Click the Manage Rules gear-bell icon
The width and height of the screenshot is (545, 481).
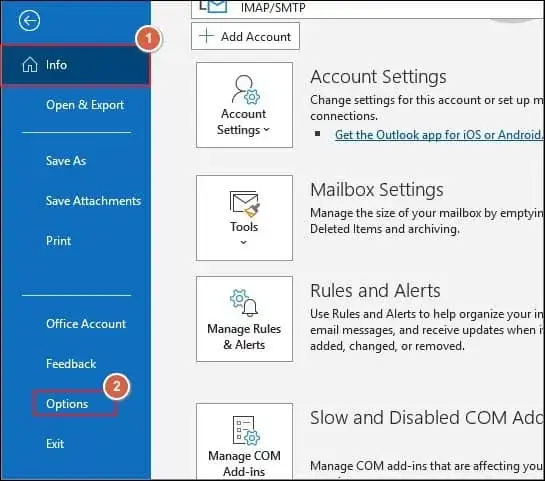coord(244,303)
